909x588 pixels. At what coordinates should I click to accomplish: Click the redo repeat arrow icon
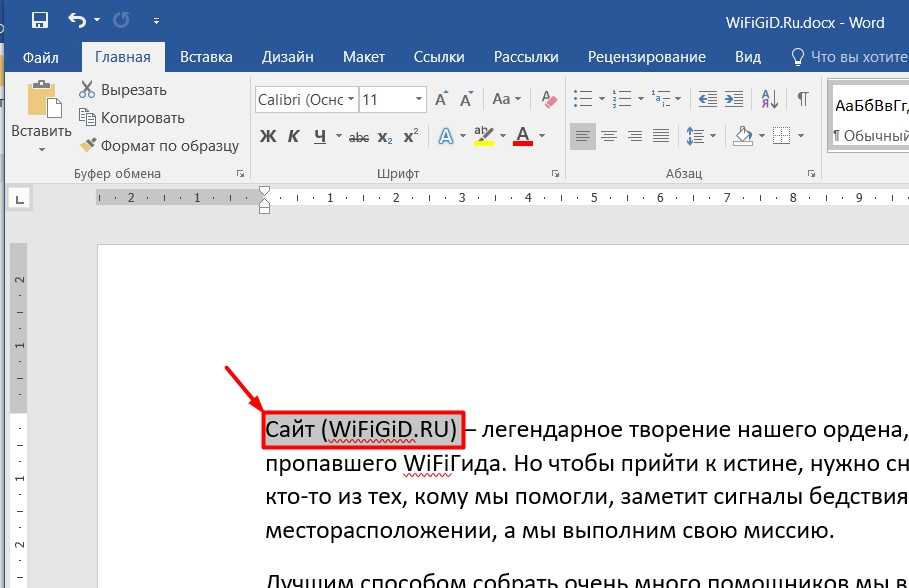(x=121, y=21)
